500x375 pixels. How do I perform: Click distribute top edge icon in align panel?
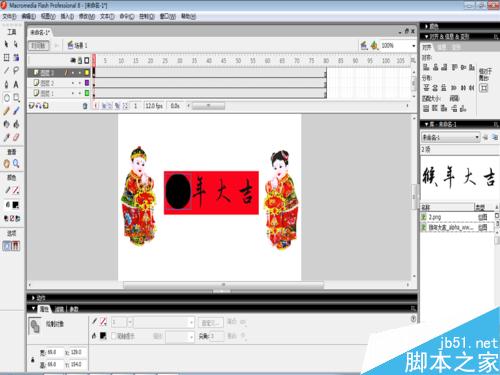click(x=426, y=88)
